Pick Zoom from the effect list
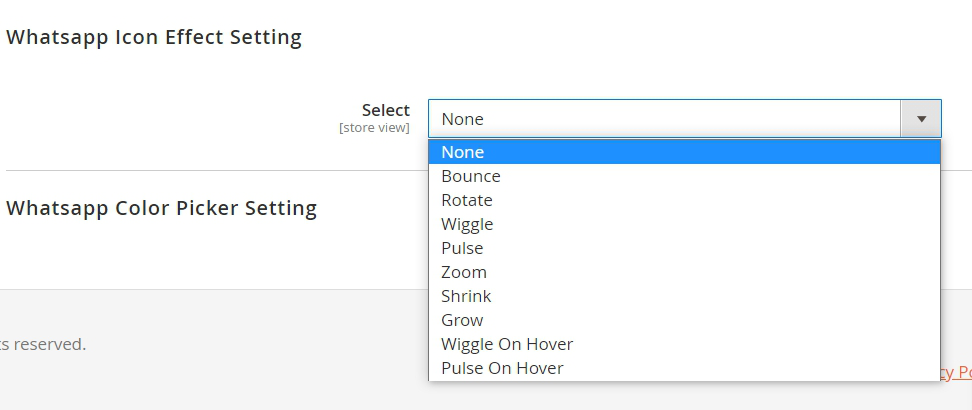Viewport: 972px width, 410px height. [464, 272]
